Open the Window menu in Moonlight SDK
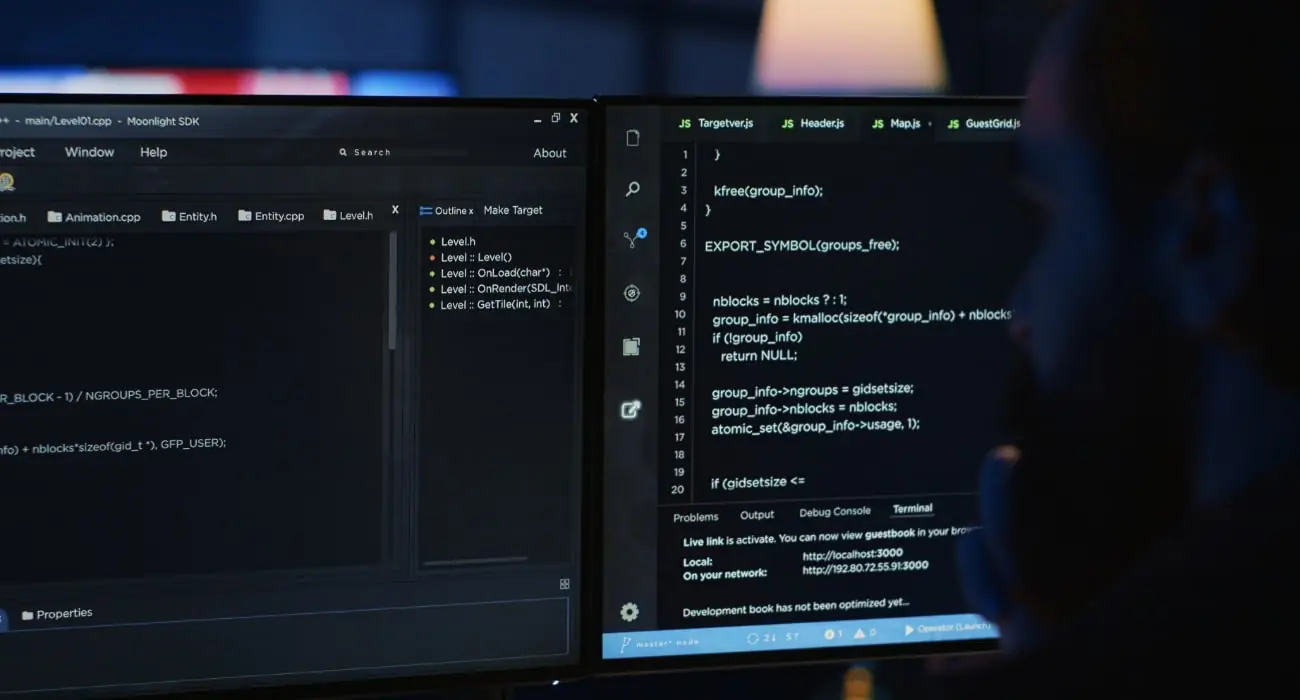This screenshot has height=700, width=1300. point(89,152)
